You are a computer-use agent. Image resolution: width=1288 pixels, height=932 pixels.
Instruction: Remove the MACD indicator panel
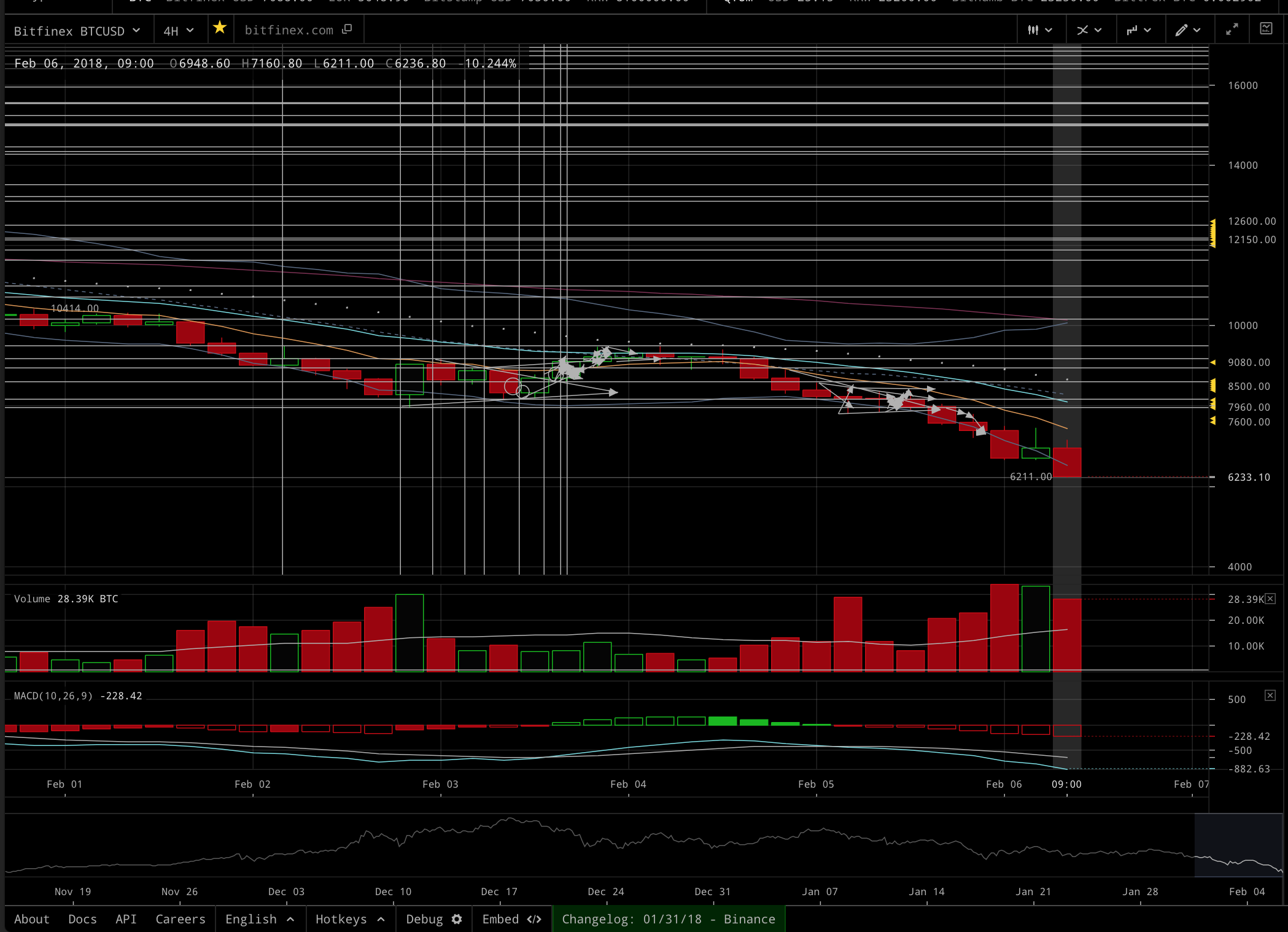click(1270, 695)
